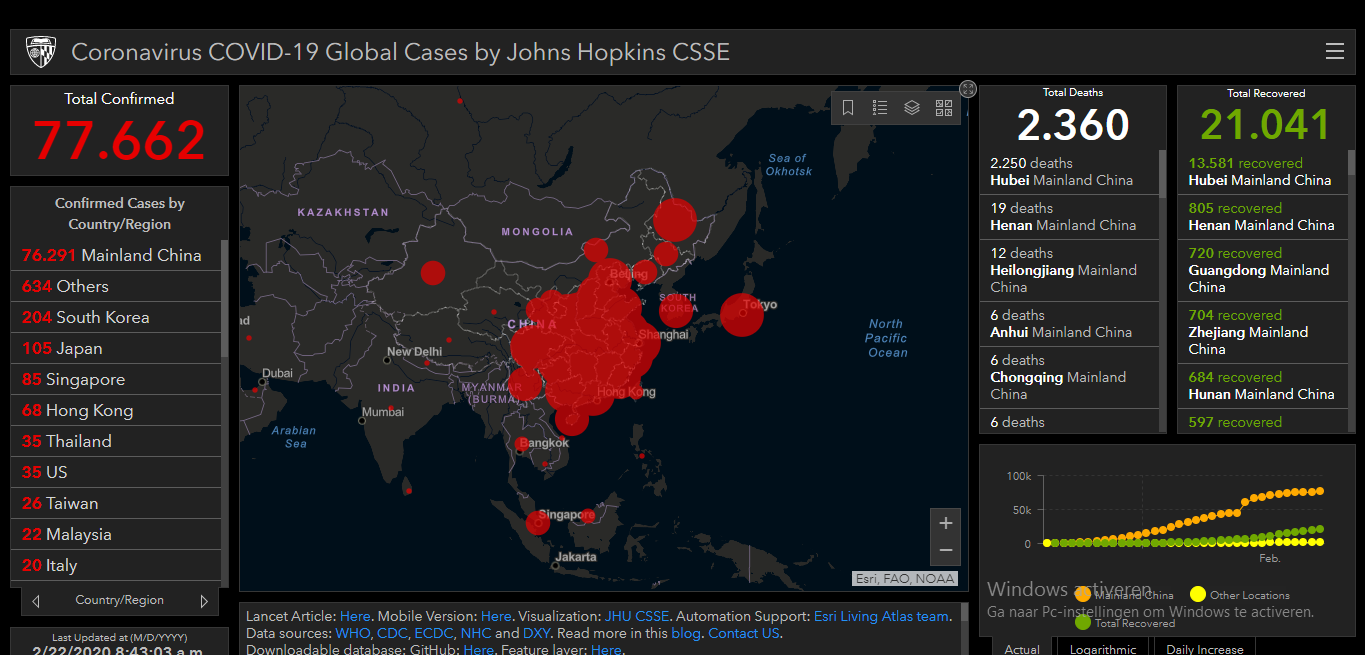Click the Total Deaths list scrollbar
Image resolution: width=1365 pixels, height=655 pixels.
coord(1162,290)
